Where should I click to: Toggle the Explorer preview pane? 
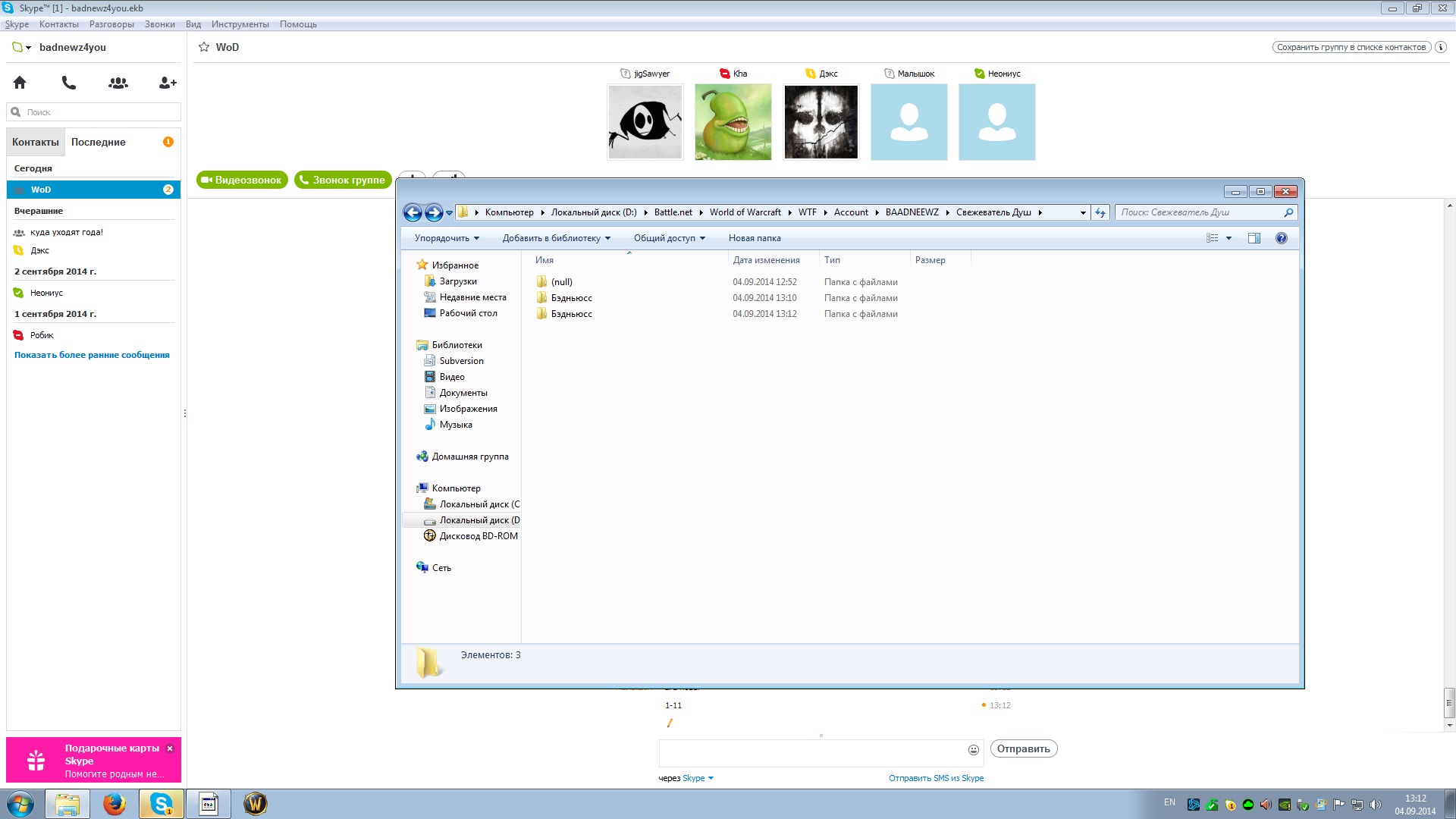tap(1254, 238)
